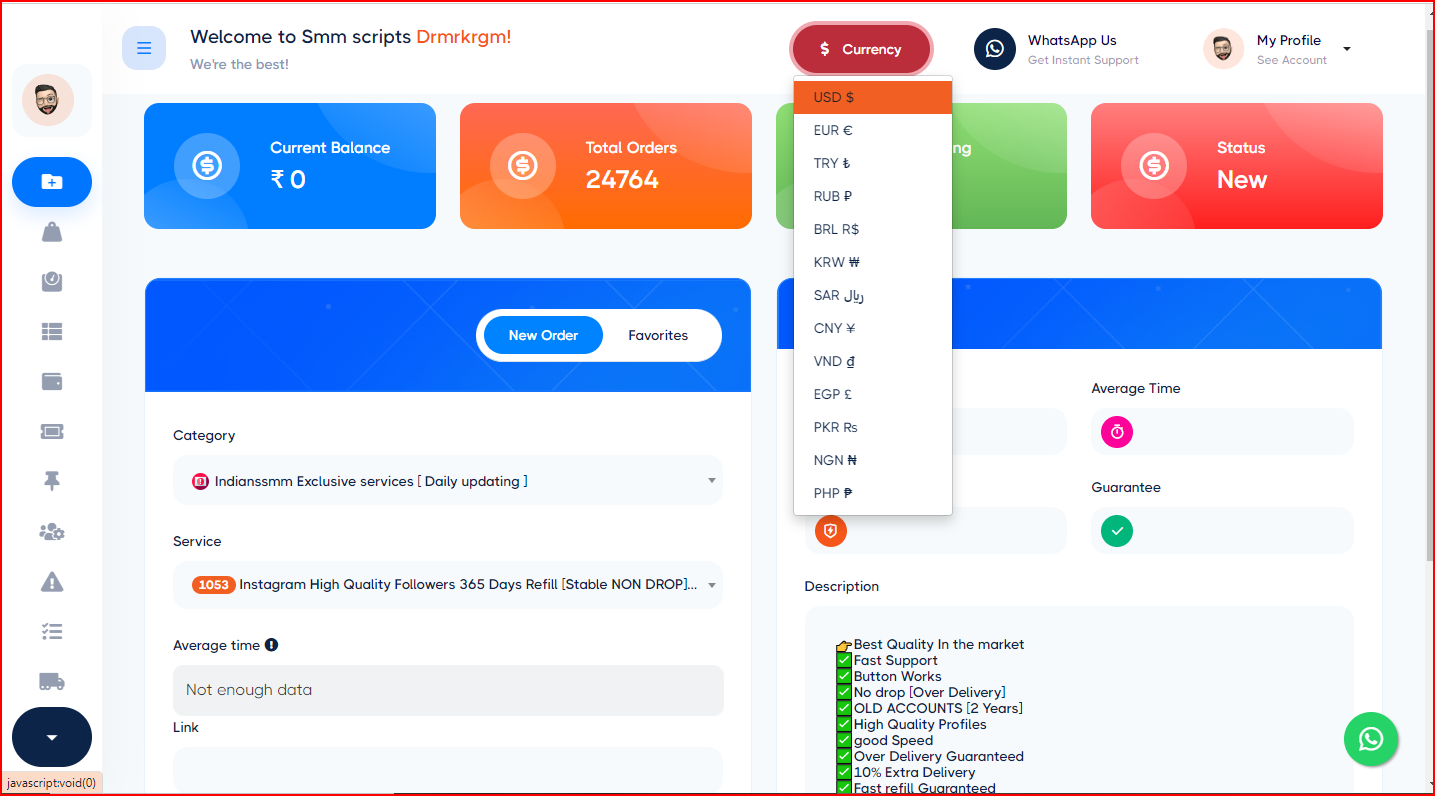Open the new order folder-plus sidebar icon
The width and height of the screenshot is (1435, 796).
[52, 182]
